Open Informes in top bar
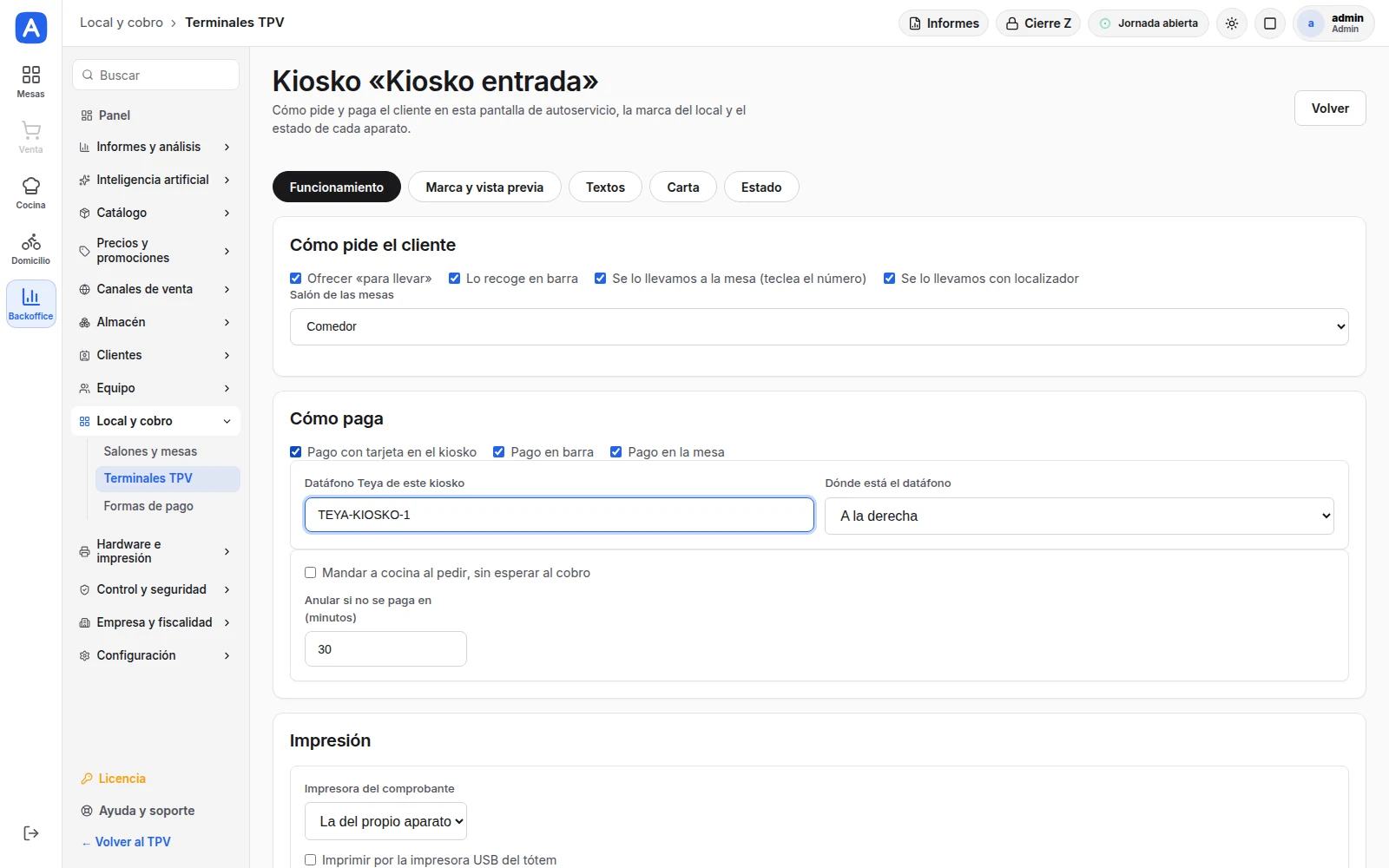Image resolution: width=1389 pixels, height=868 pixels. [944, 23]
